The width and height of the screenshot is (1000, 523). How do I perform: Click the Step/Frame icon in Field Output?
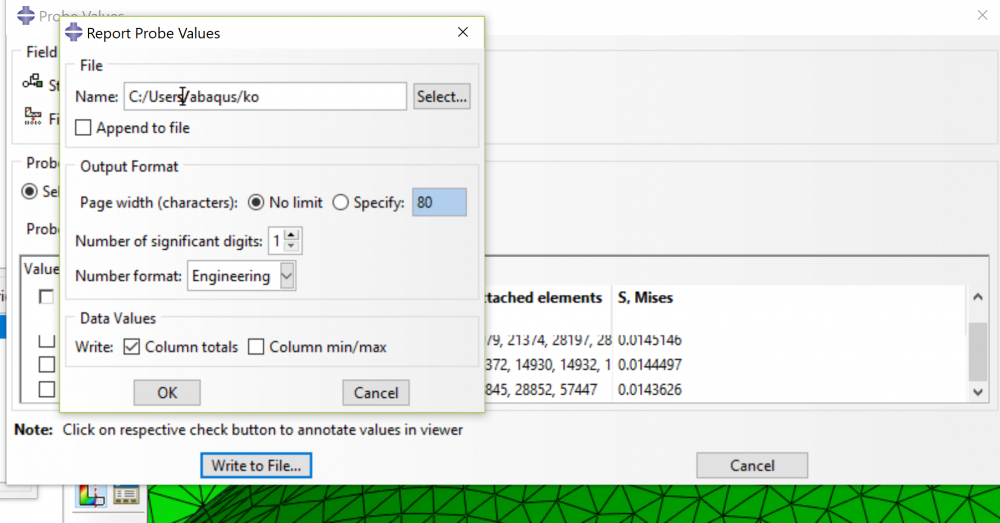pyautogui.click(x=33, y=82)
